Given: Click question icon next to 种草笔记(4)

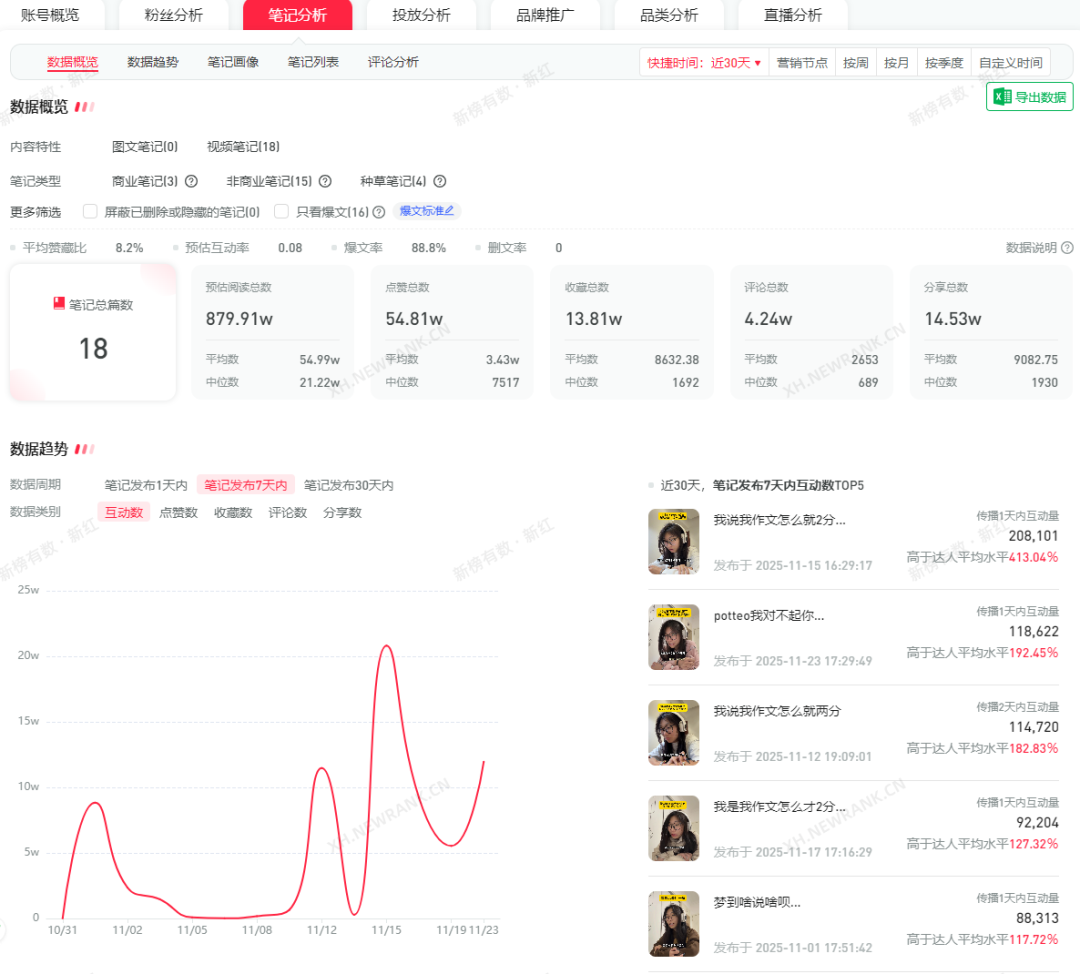Looking at the screenshot, I should [x=440, y=182].
